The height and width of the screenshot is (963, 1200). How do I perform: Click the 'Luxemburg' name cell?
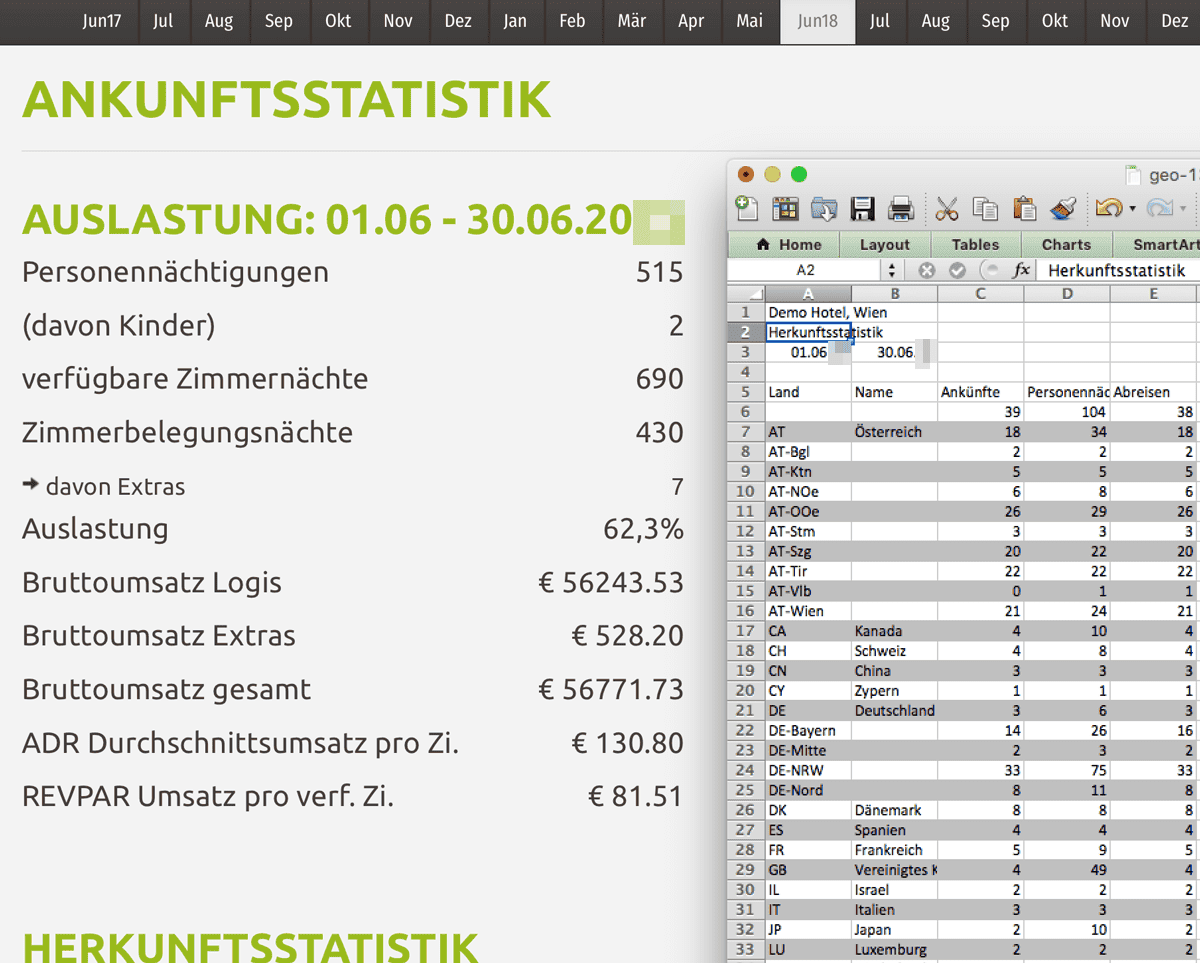[894, 949]
